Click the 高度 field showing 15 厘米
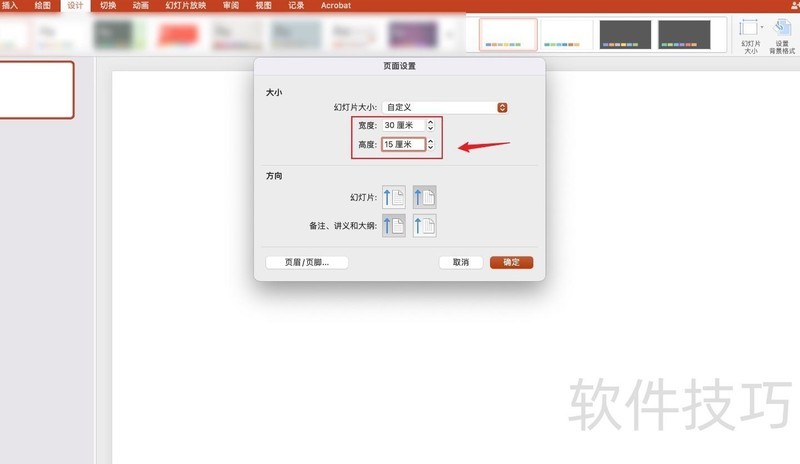The image size is (800, 464). 404,144
